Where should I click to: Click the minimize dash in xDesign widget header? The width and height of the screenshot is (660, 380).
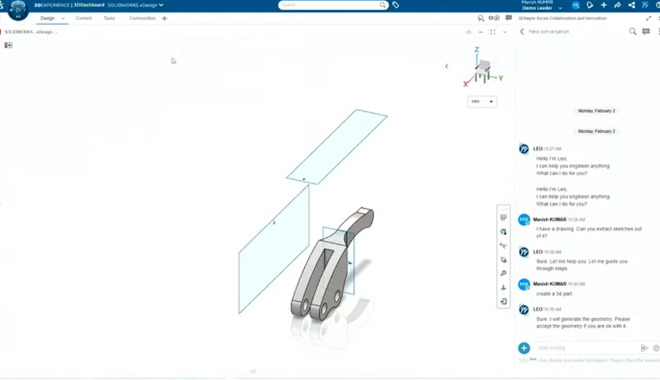click(481, 32)
